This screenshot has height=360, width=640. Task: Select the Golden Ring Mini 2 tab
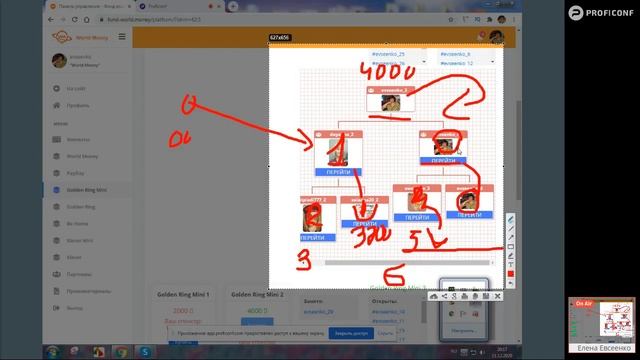tap(257, 294)
